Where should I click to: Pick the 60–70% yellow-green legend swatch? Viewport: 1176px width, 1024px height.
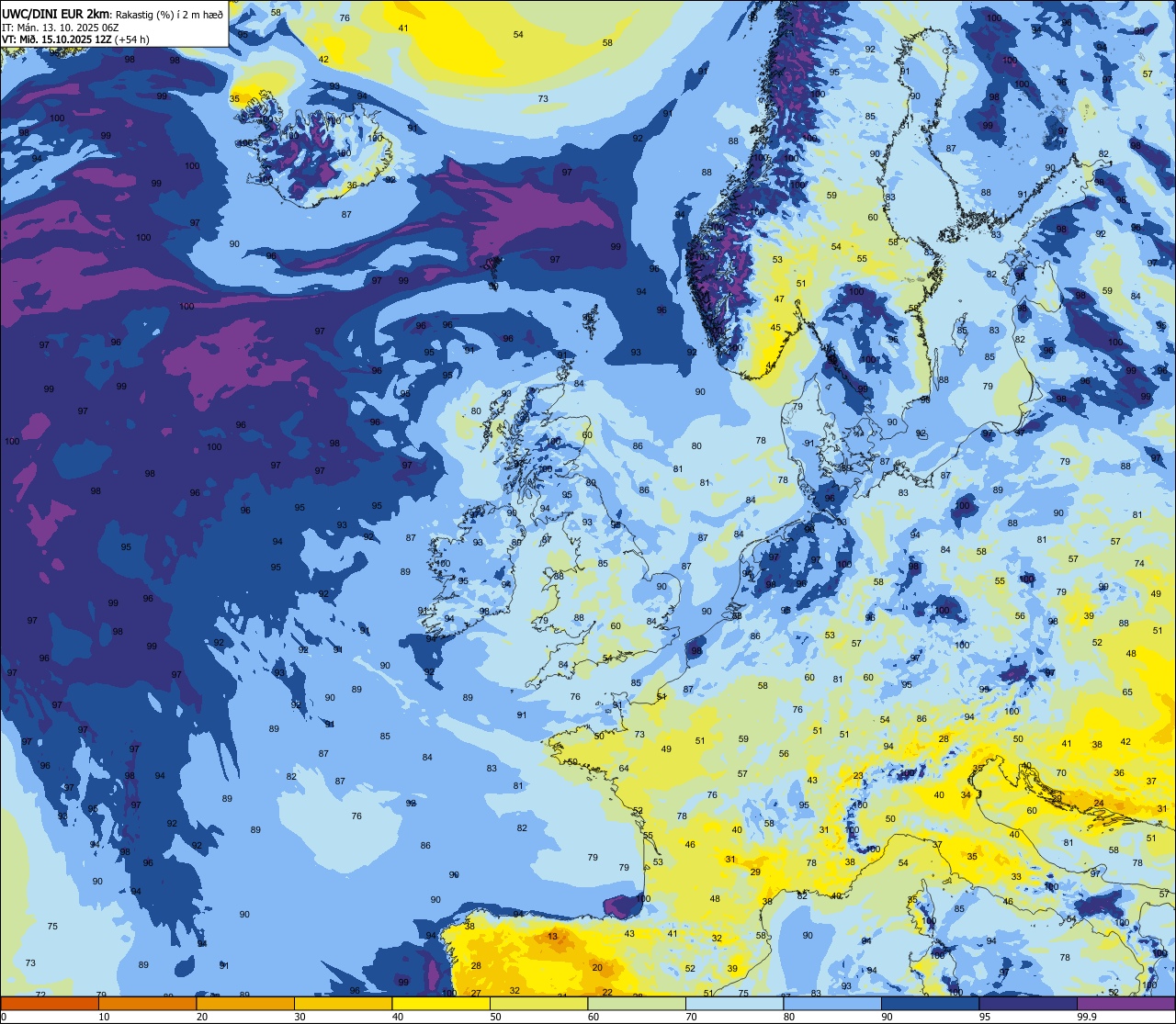pyautogui.click(x=637, y=1004)
